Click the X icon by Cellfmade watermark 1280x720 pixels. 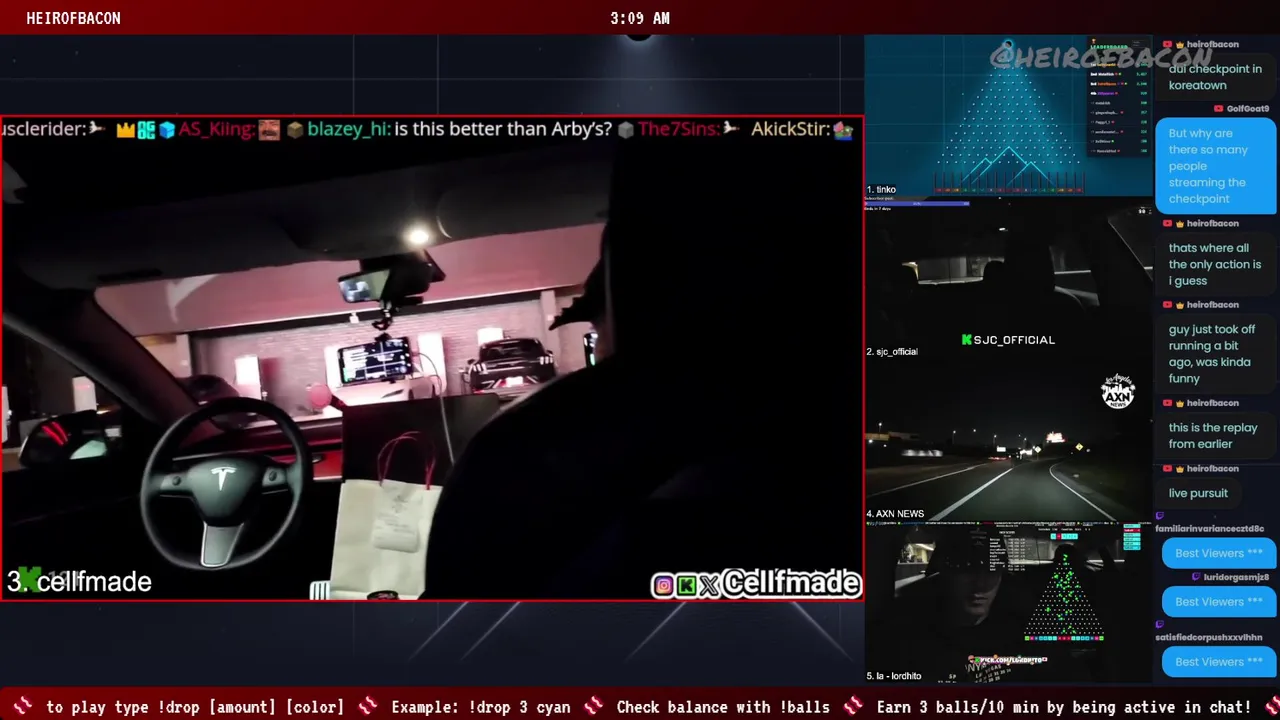point(709,585)
